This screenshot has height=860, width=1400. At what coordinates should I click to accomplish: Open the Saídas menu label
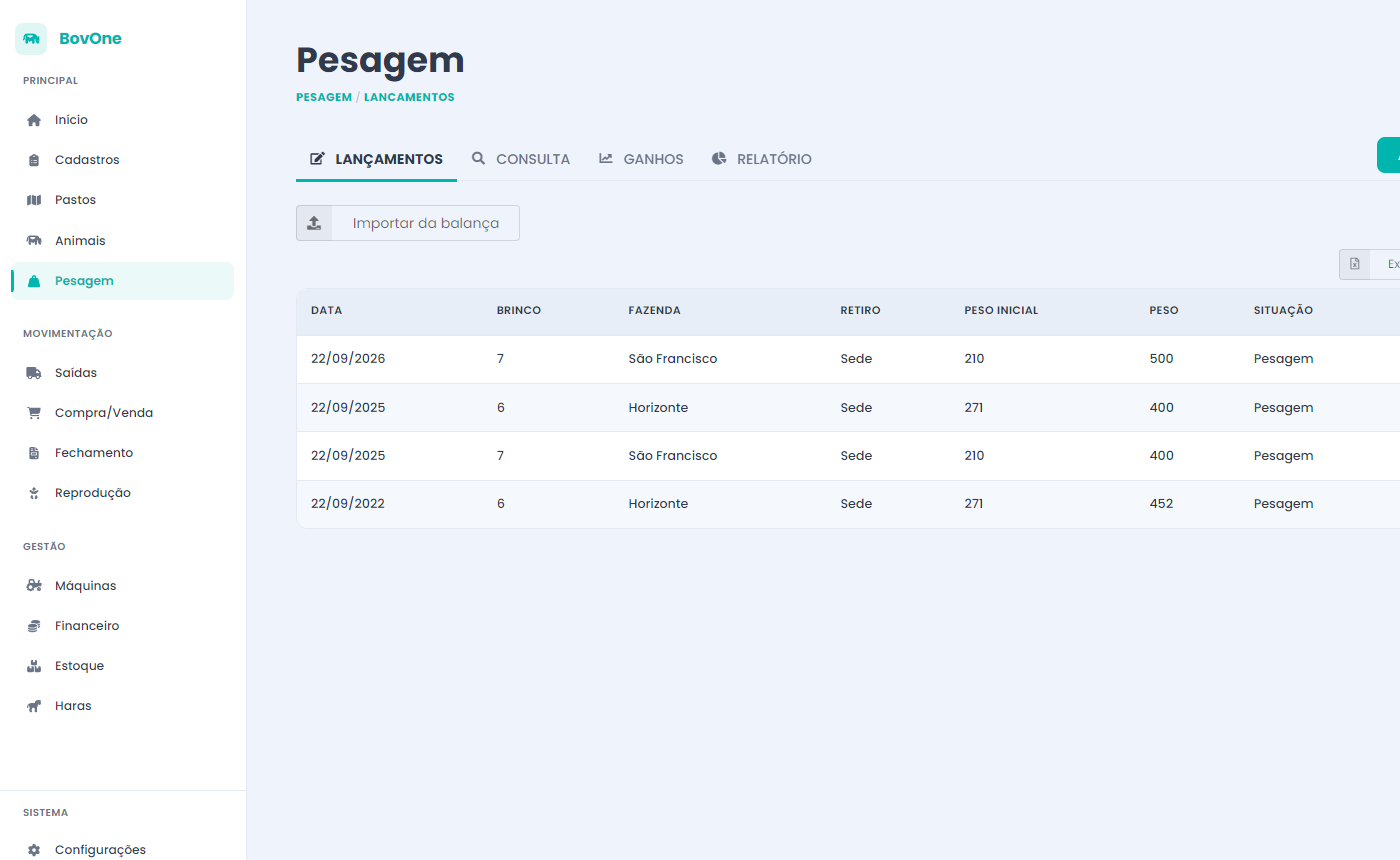click(x=76, y=373)
